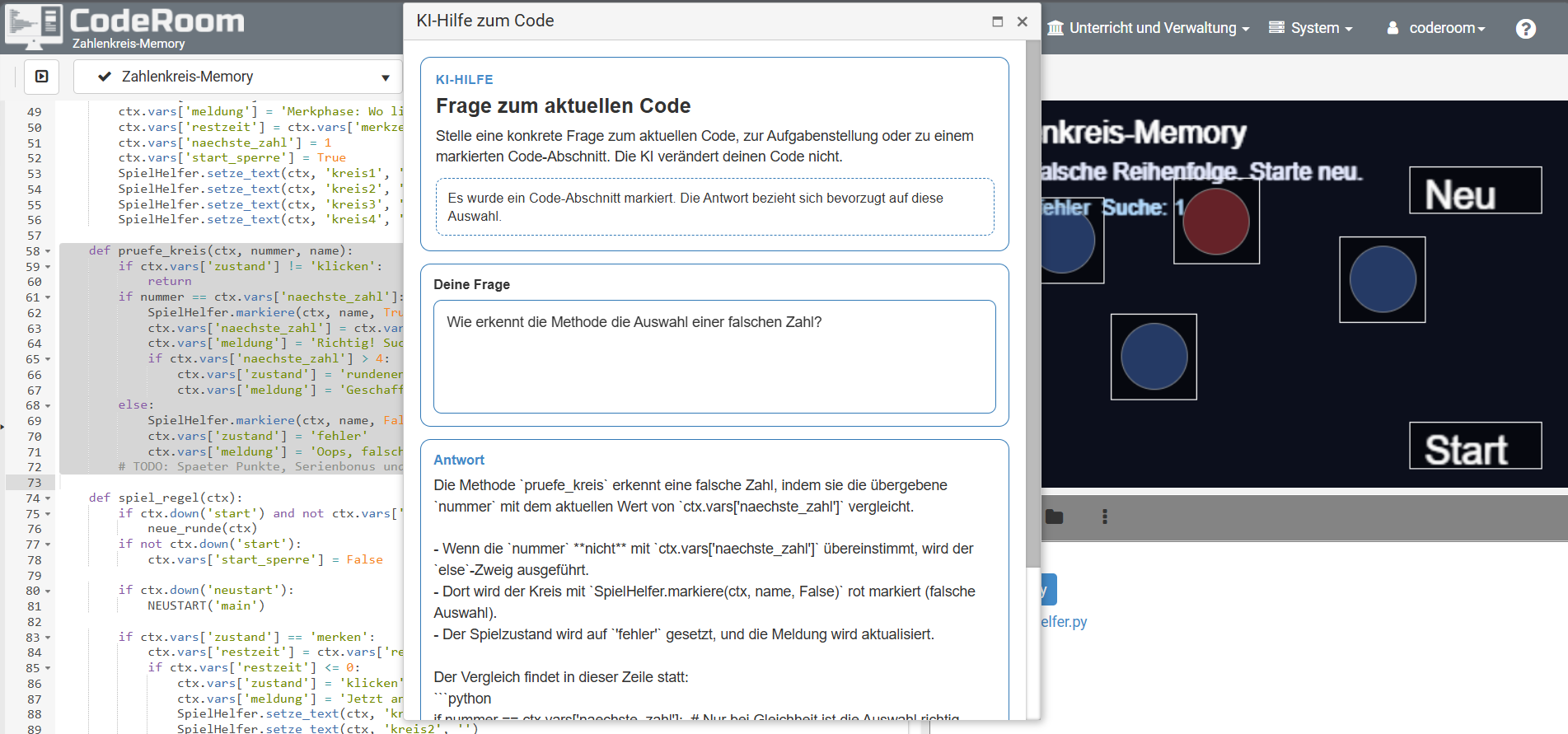Click the Neu button in game preview
This screenshot has height=734, width=1568.
[1475, 190]
